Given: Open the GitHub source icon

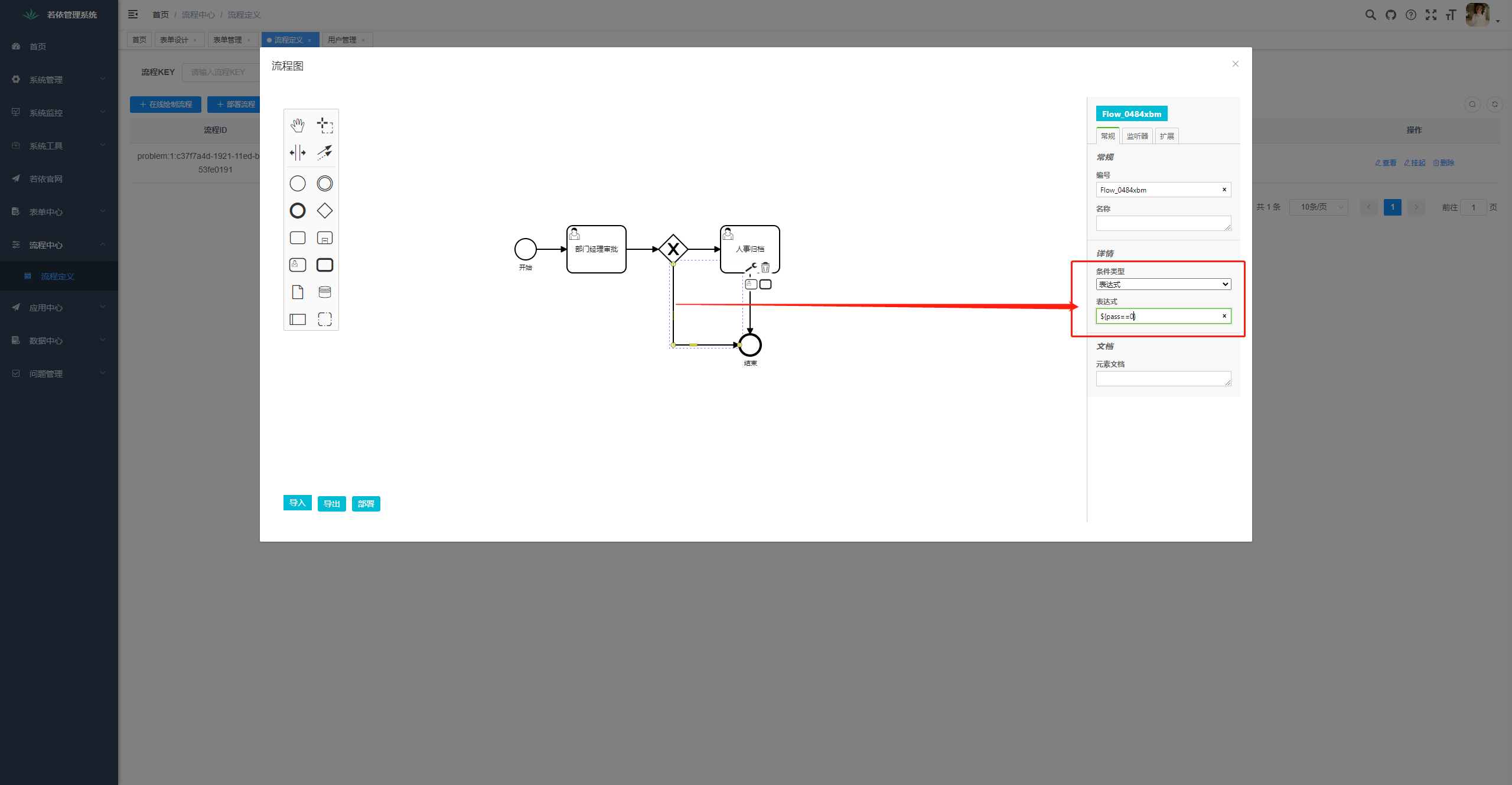Looking at the screenshot, I should pos(1391,15).
